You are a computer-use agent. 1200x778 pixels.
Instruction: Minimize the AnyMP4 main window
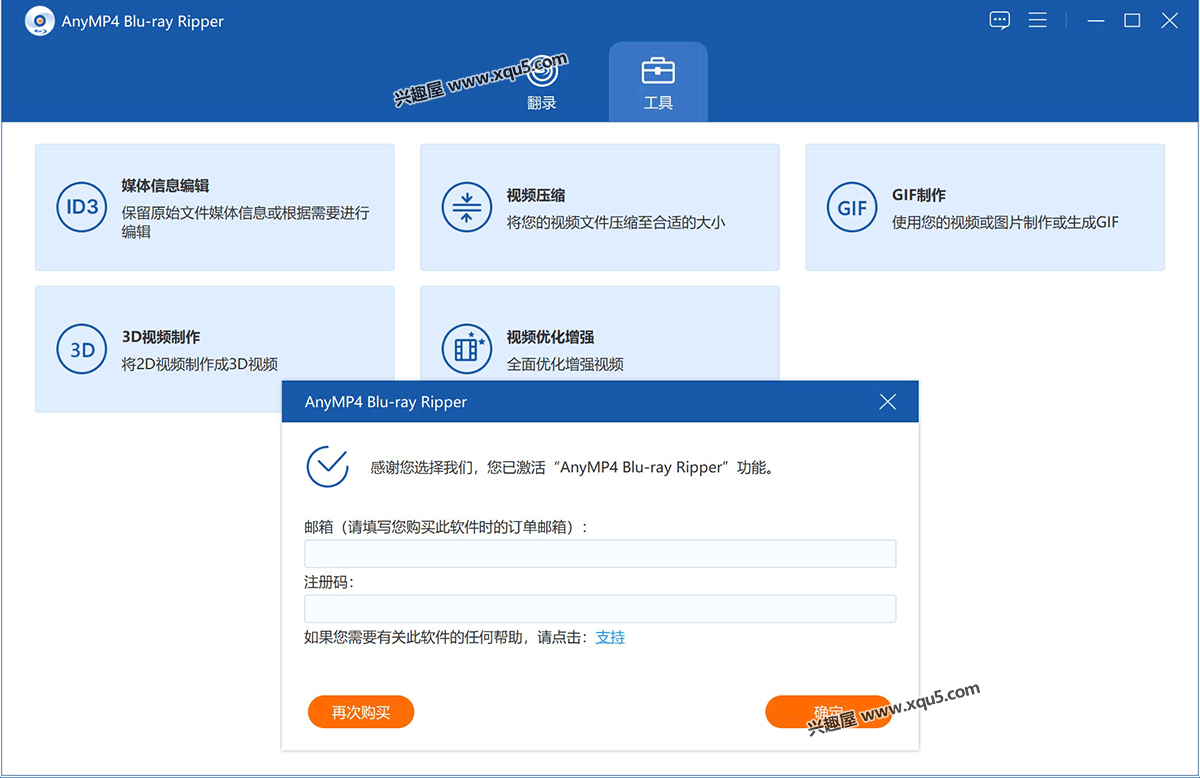pos(1096,21)
